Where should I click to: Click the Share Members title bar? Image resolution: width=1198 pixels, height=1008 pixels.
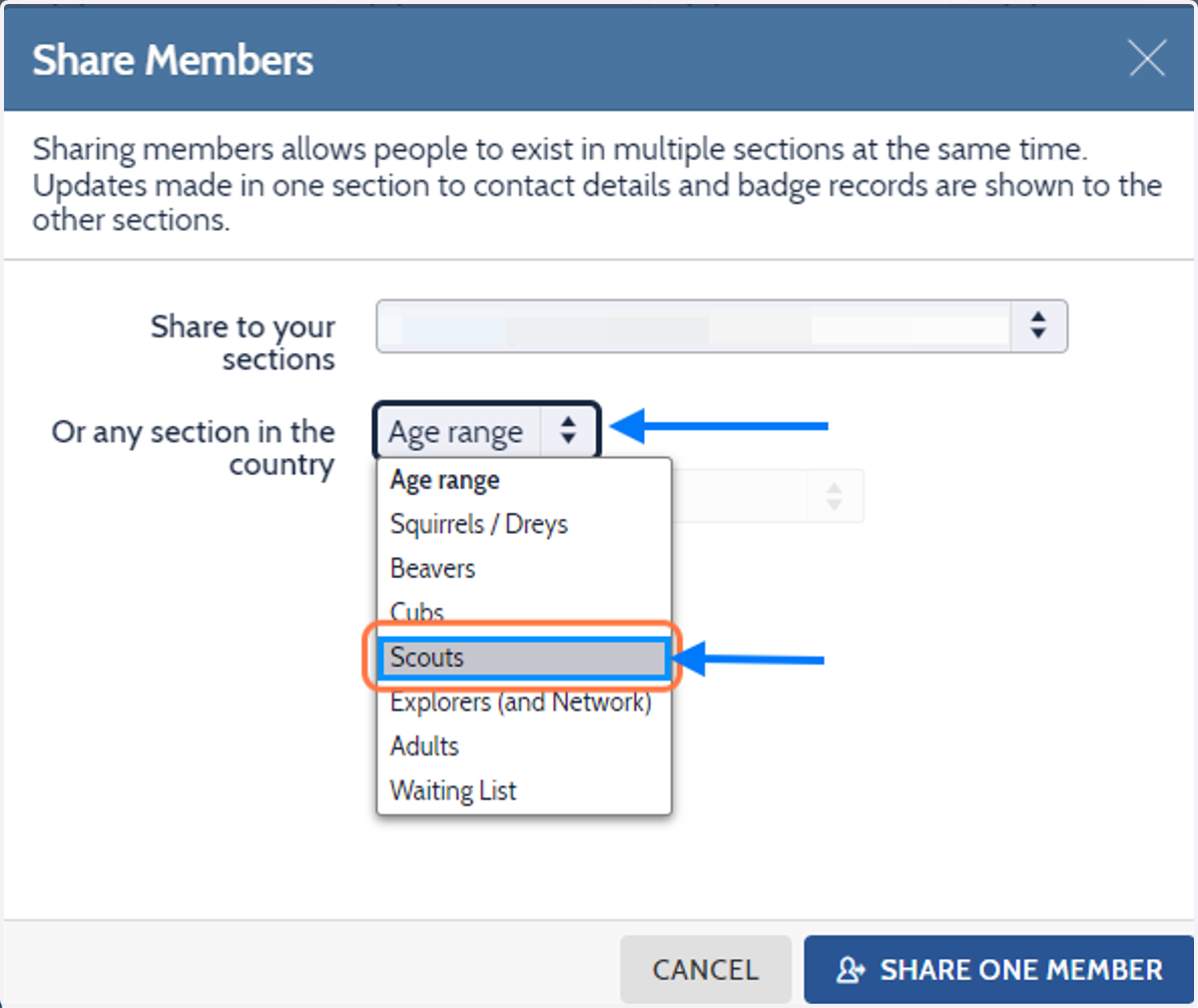599,59
